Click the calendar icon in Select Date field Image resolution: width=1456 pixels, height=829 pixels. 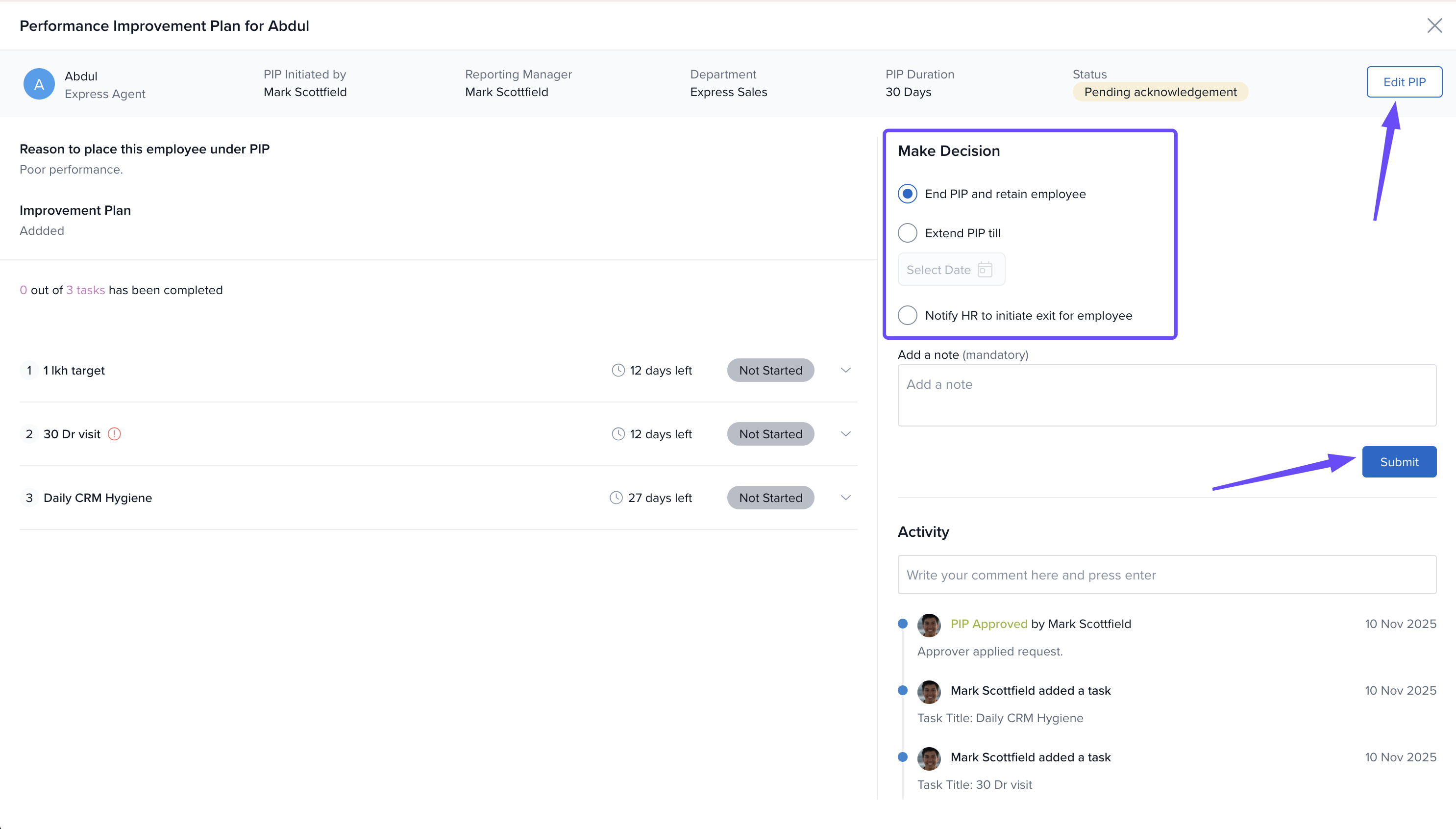985,269
